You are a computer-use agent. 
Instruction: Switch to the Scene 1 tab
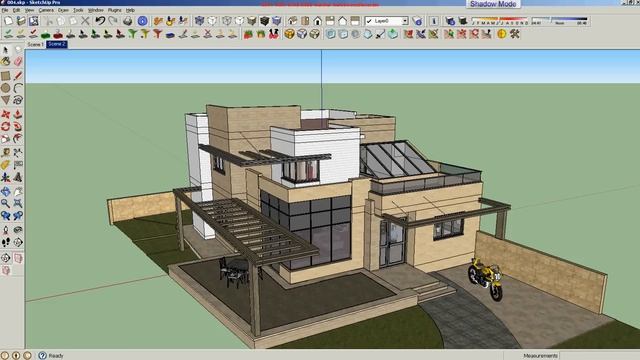[x=36, y=44]
